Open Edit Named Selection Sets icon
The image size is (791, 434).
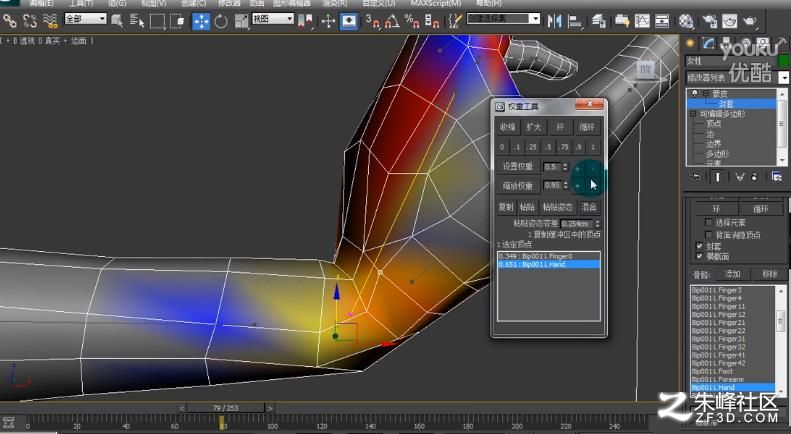tap(456, 21)
